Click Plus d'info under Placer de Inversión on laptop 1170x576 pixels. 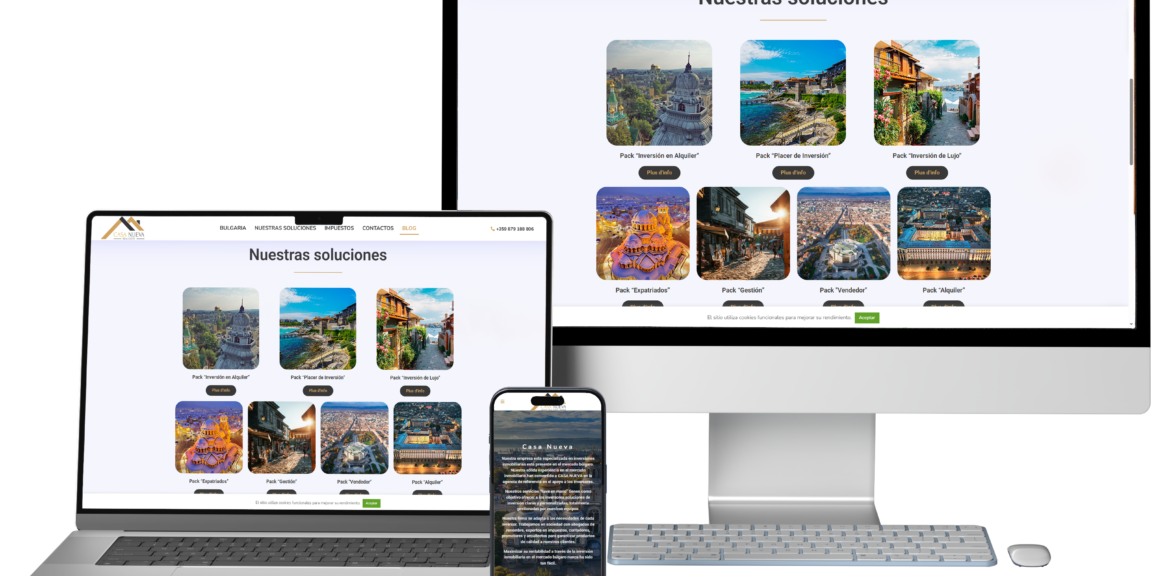click(318, 390)
